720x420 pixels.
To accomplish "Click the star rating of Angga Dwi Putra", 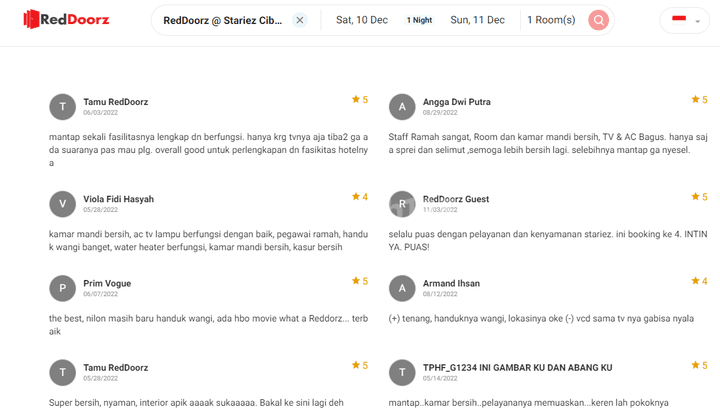I will tap(699, 100).
